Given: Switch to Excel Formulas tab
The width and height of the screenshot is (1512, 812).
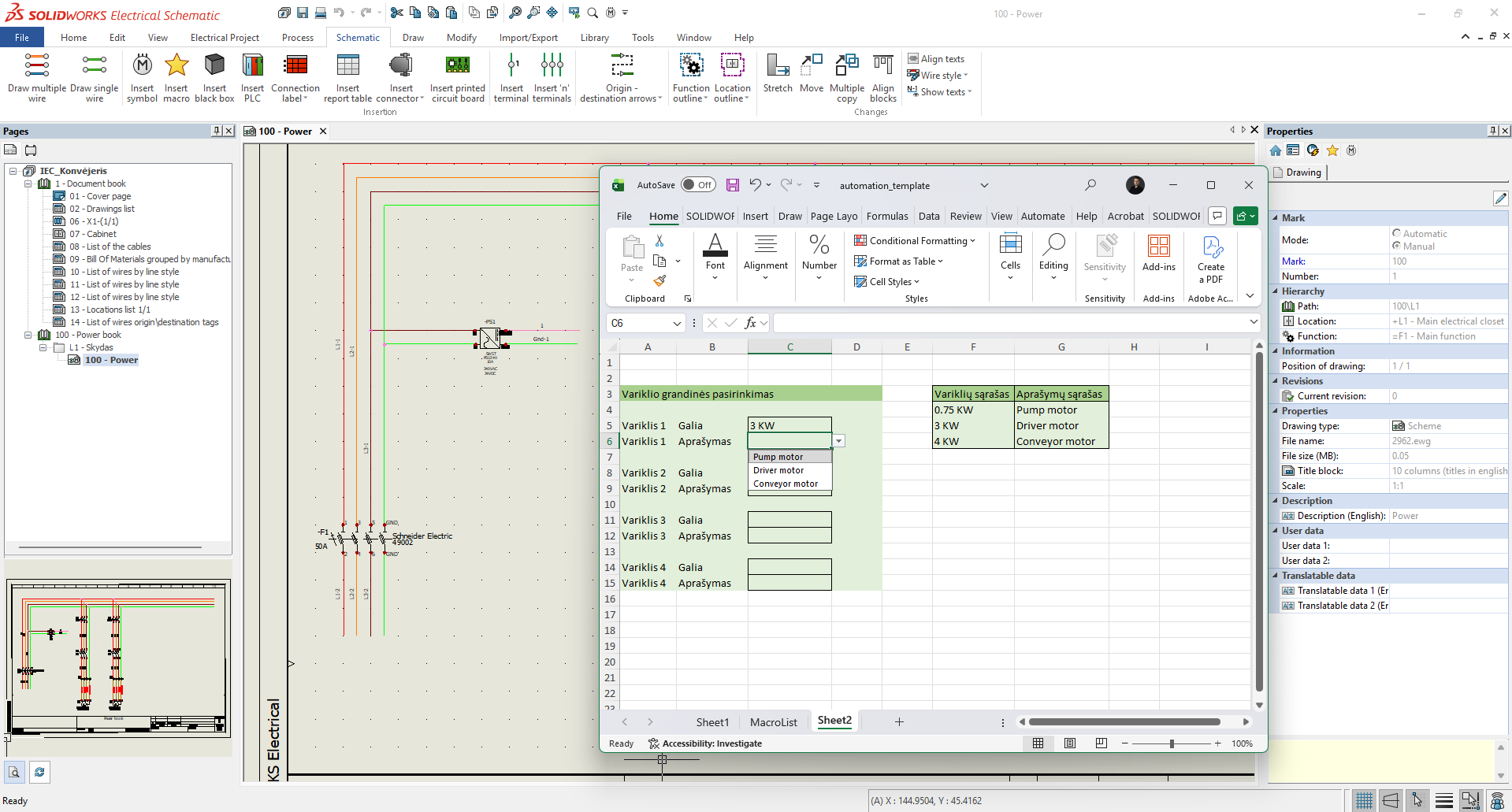Looking at the screenshot, I should [x=887, y=216].
